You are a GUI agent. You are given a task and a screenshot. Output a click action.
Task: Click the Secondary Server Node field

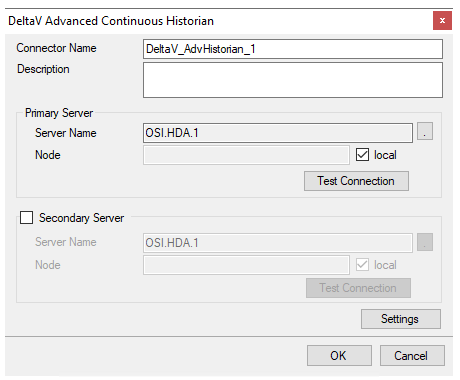tap(246, 265)
